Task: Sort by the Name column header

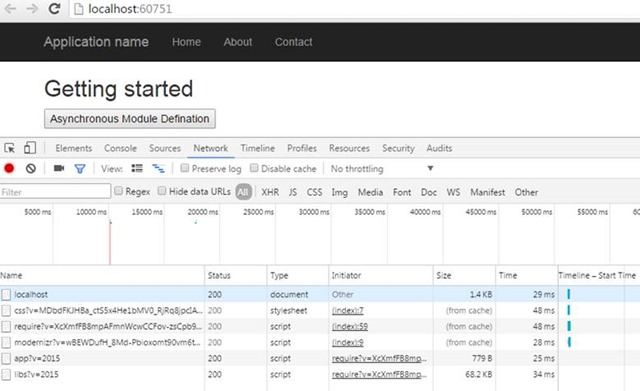Action: 102,275
